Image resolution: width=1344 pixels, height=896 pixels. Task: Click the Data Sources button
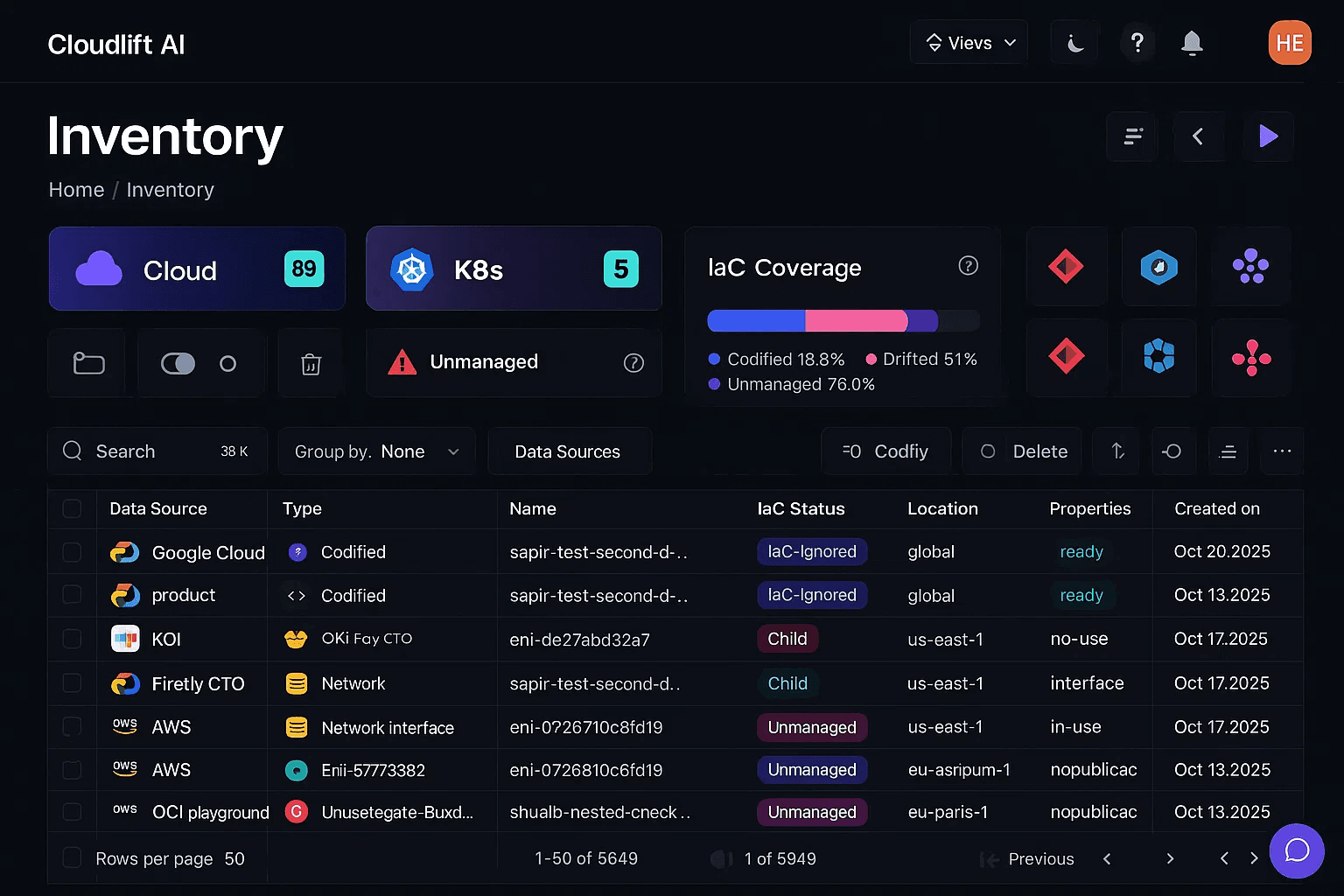[x=568, y=451]
